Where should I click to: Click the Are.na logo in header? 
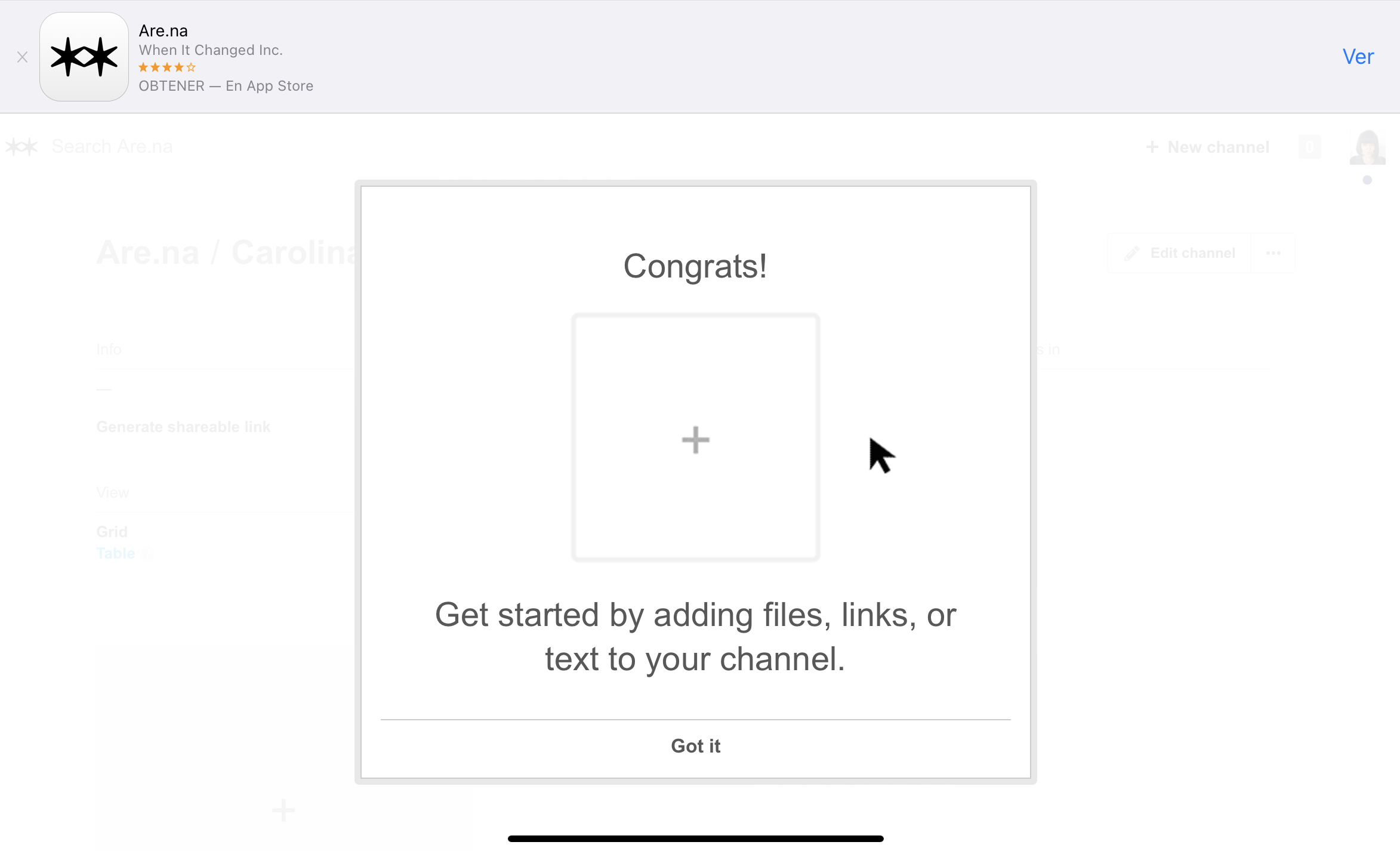click(x=21, y=147)
